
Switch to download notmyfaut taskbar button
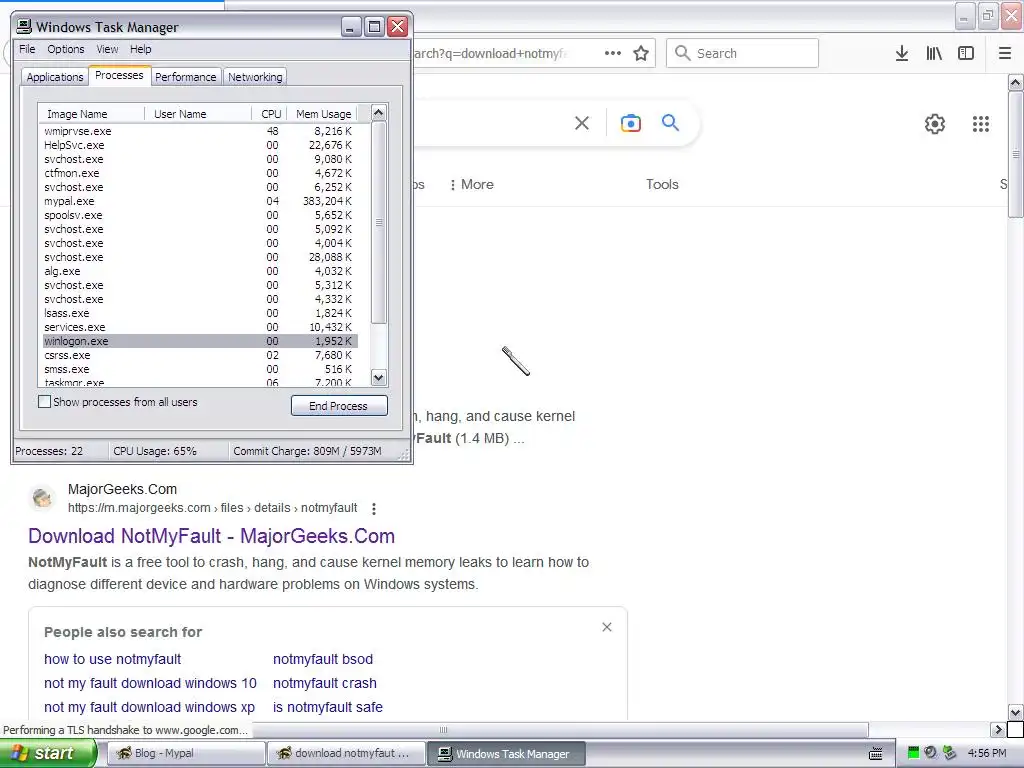[x=346, y=753]
